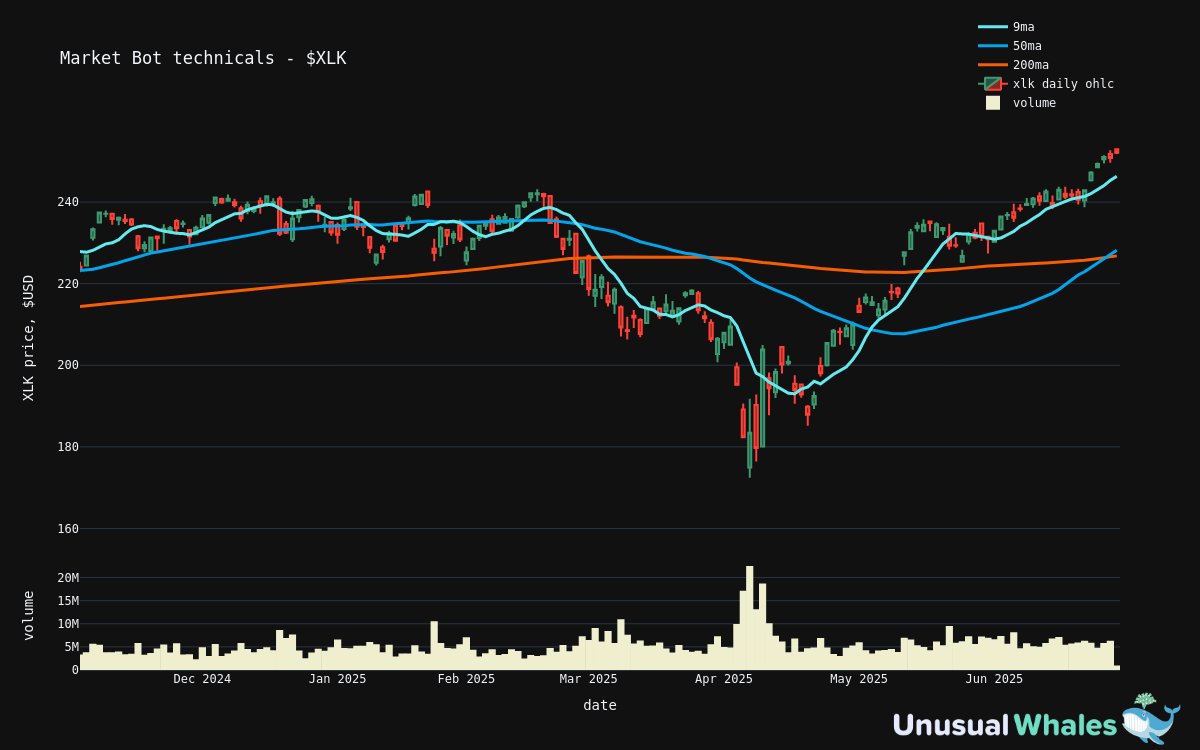Click the ohlc candlestick legend icon
Viewport: 1200px width, 750px height.
click(x=993, y=84)
